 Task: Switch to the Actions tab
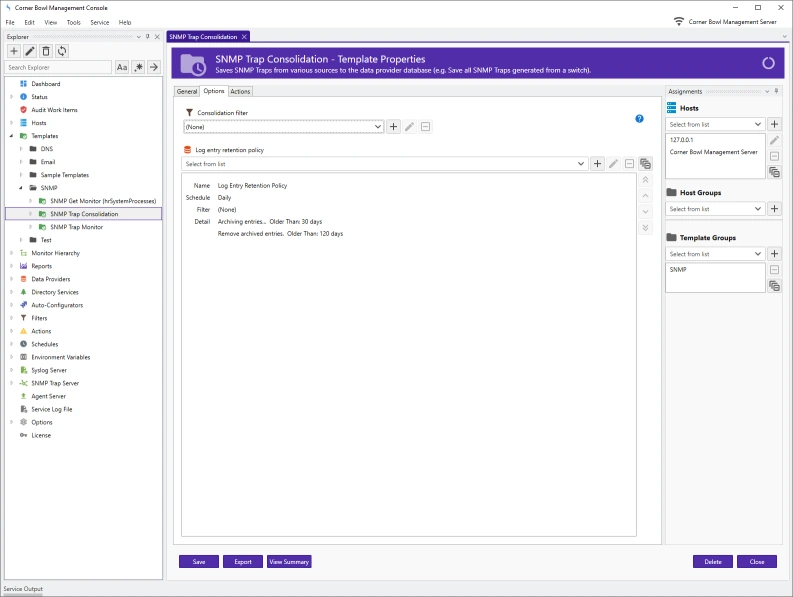click(x=240, y=91)
